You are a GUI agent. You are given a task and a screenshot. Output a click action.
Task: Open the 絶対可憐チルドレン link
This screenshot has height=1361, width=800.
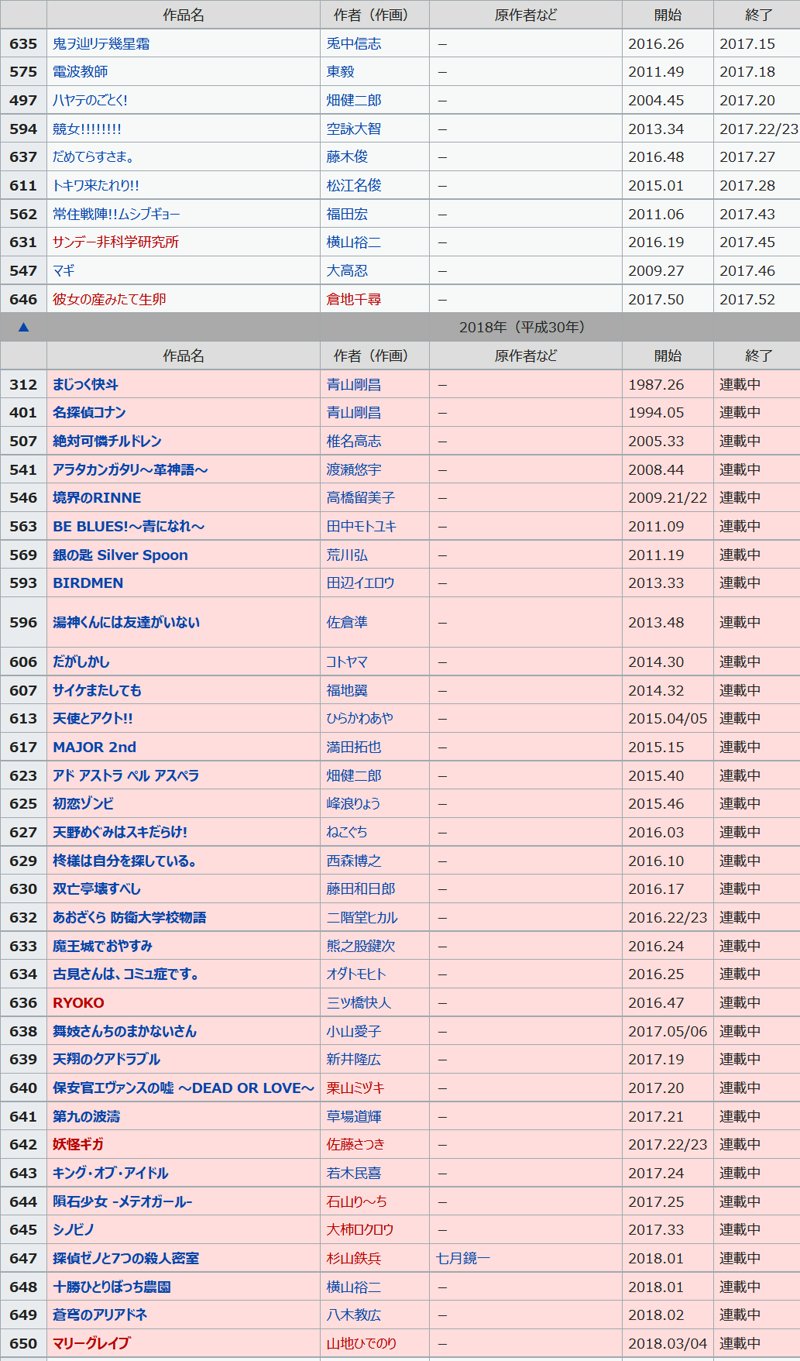tap(107, 441)
